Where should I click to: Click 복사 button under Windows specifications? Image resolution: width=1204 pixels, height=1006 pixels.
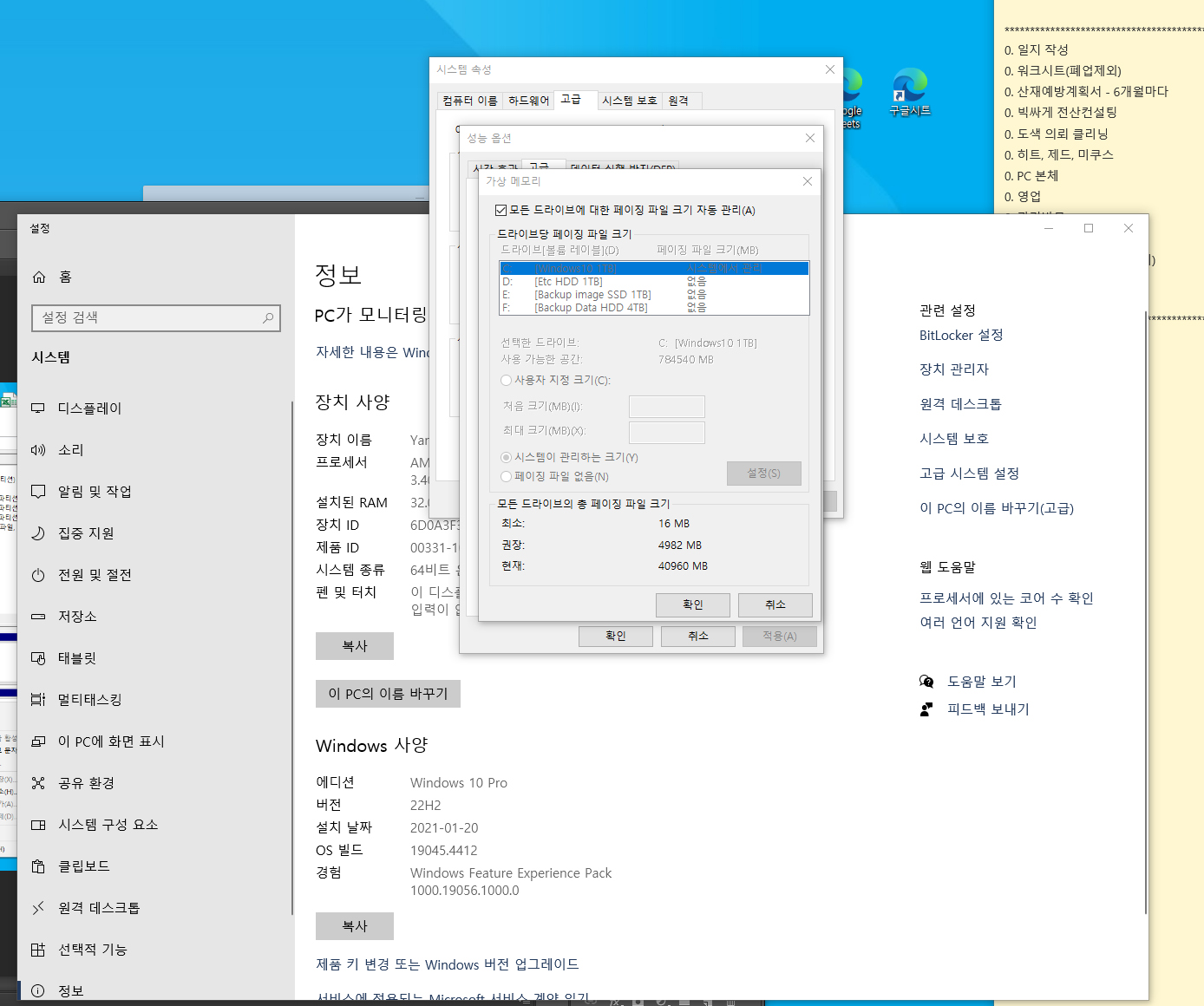point(355,926)
